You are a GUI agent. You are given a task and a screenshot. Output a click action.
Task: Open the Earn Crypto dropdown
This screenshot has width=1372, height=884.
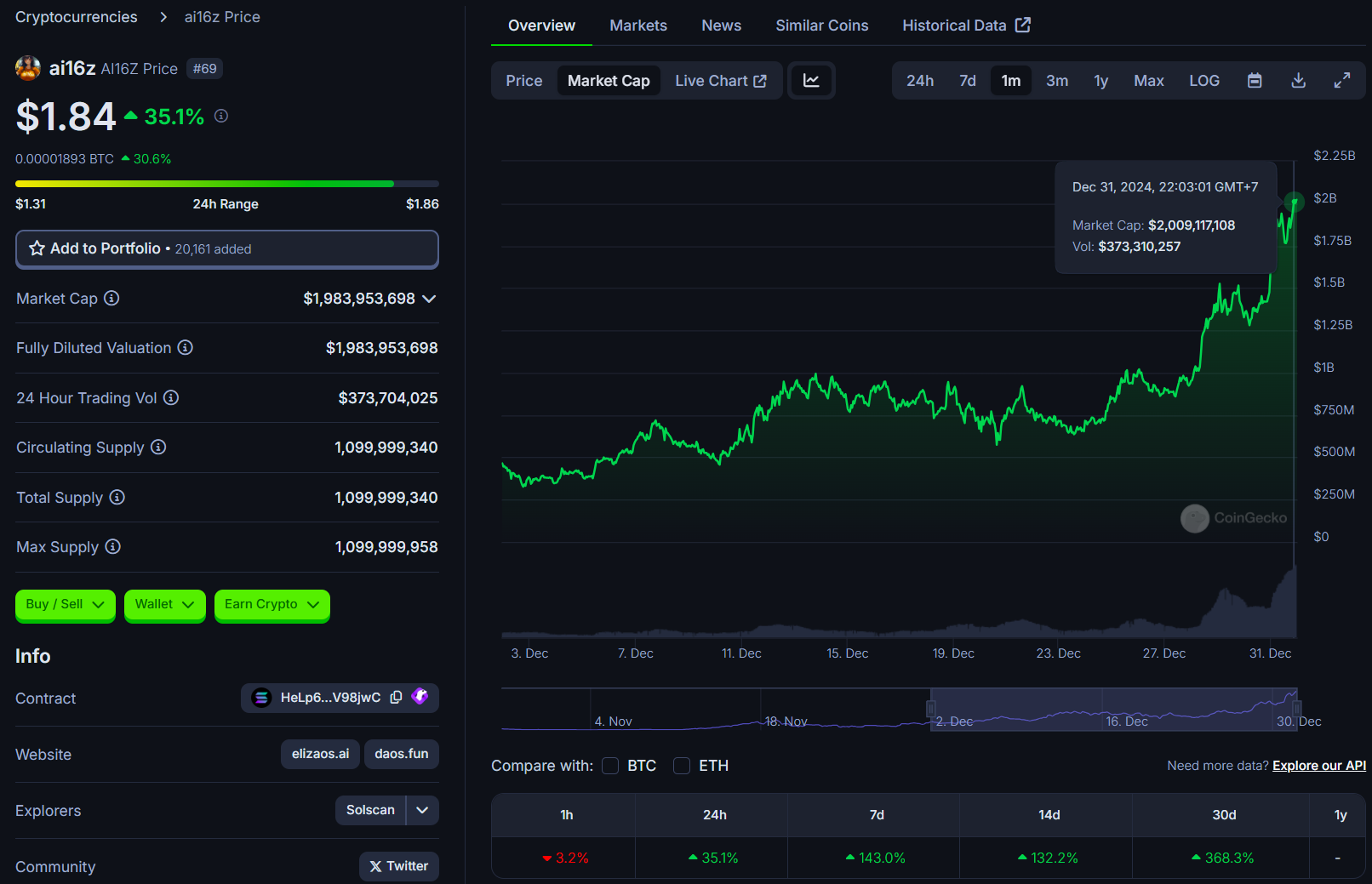(x=272, y=605)
